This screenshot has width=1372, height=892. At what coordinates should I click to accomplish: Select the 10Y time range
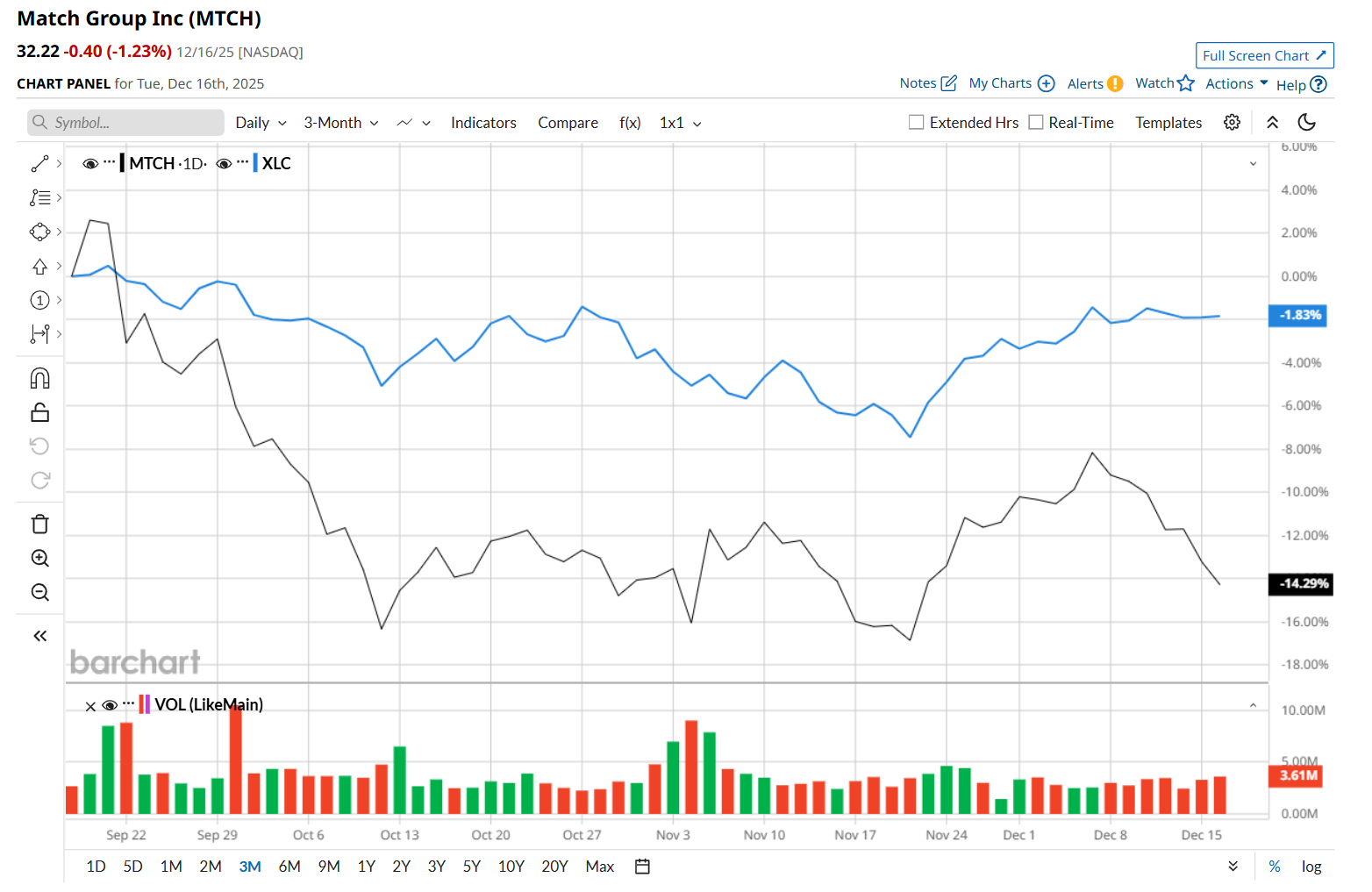click(x=511, y=867)
